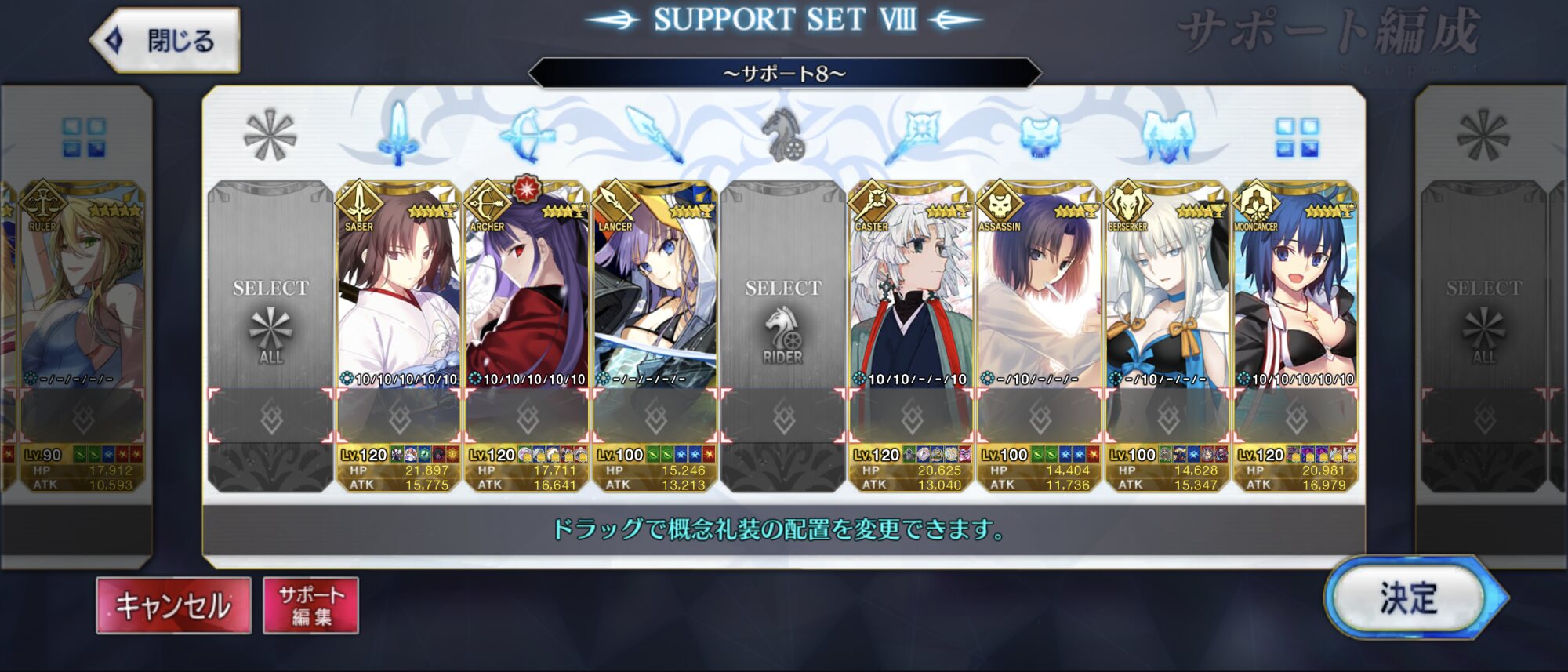Tap the Caster craft essence slot
This screenshot has height=672, width=1568.
pyautogui.click(x=911, y=416)
